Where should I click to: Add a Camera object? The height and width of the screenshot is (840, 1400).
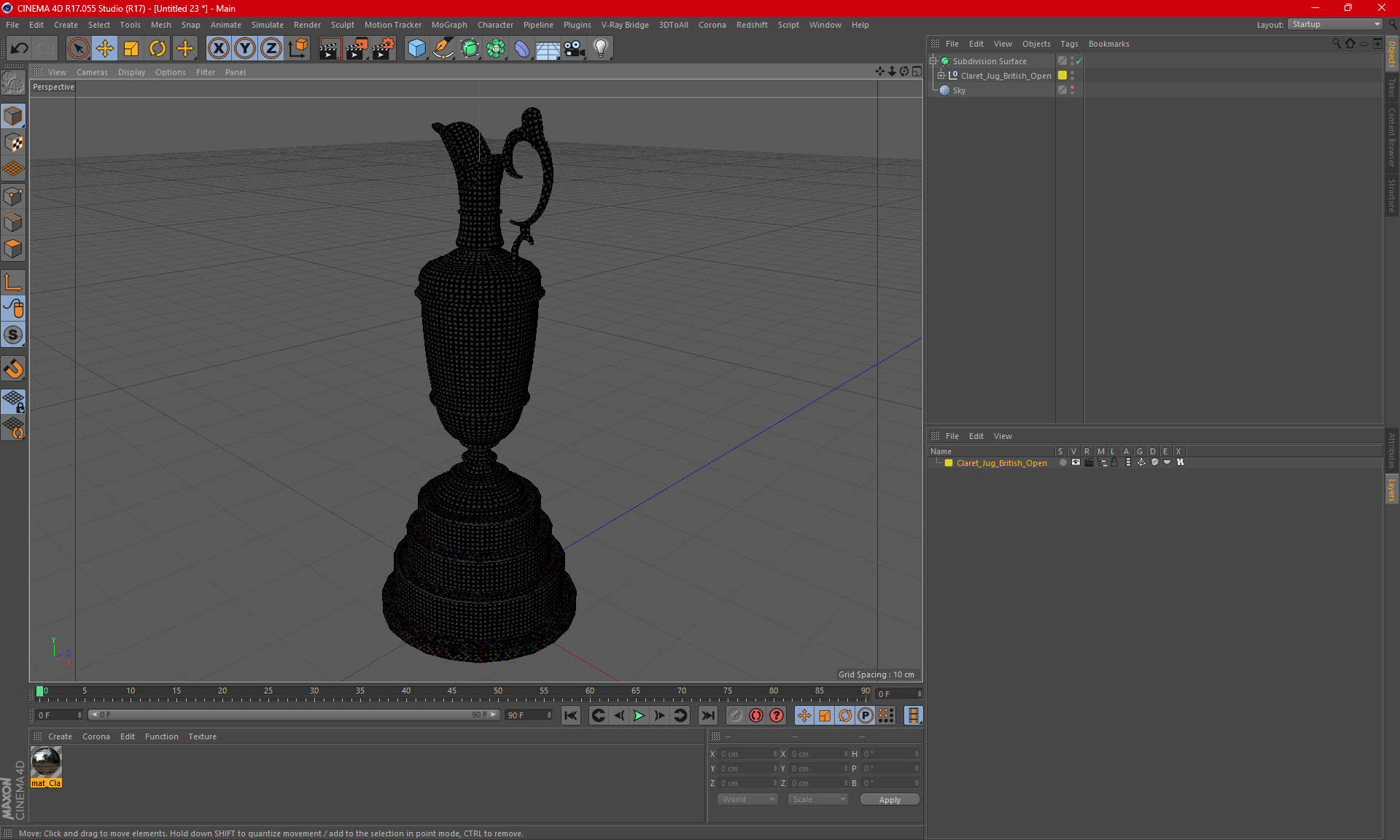pyautogui.click(x=575, y=49)
